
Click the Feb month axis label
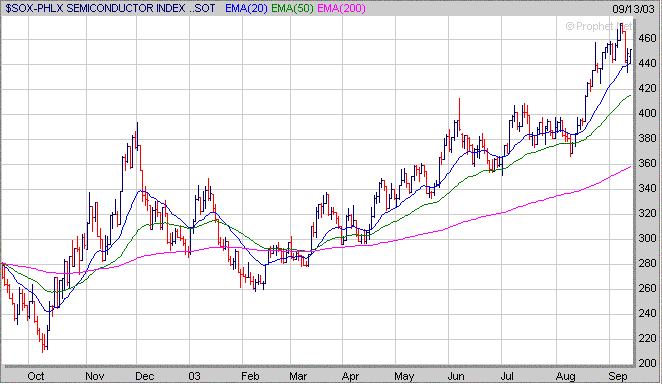click(250, 376)
